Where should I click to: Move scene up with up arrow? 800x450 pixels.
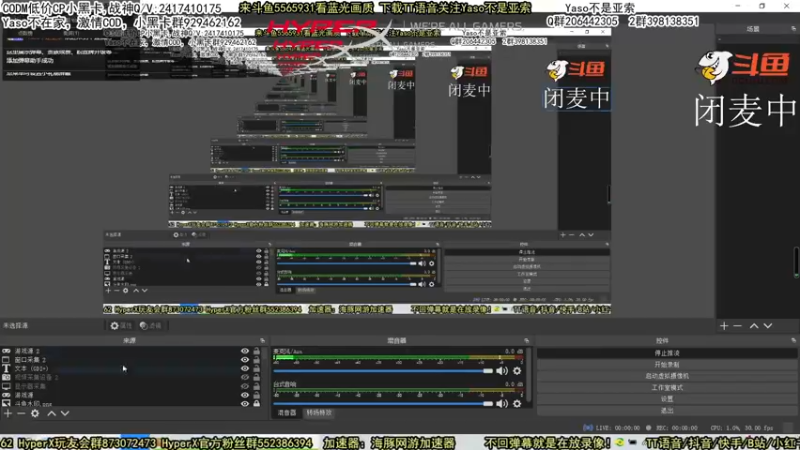[x=754, y=326]
